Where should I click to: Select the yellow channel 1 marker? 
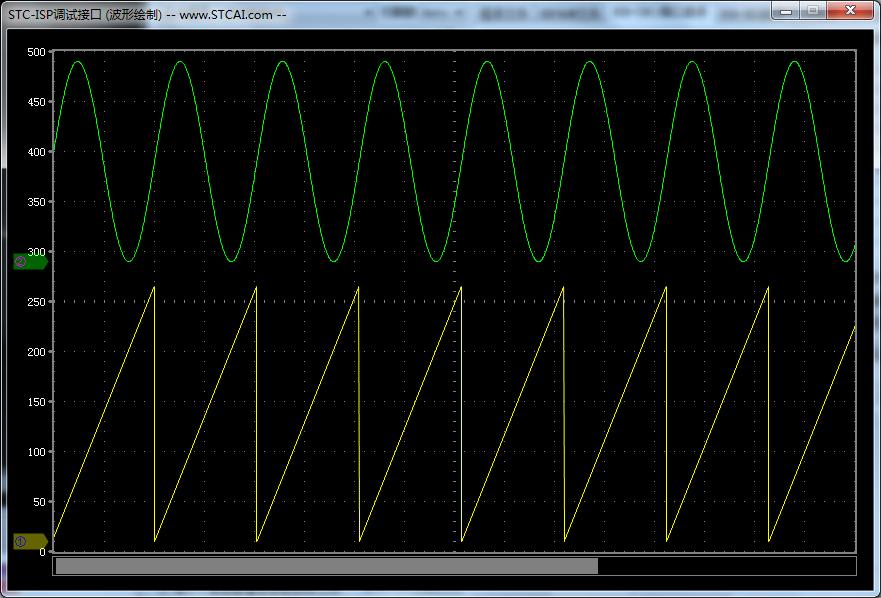[30, 542]
